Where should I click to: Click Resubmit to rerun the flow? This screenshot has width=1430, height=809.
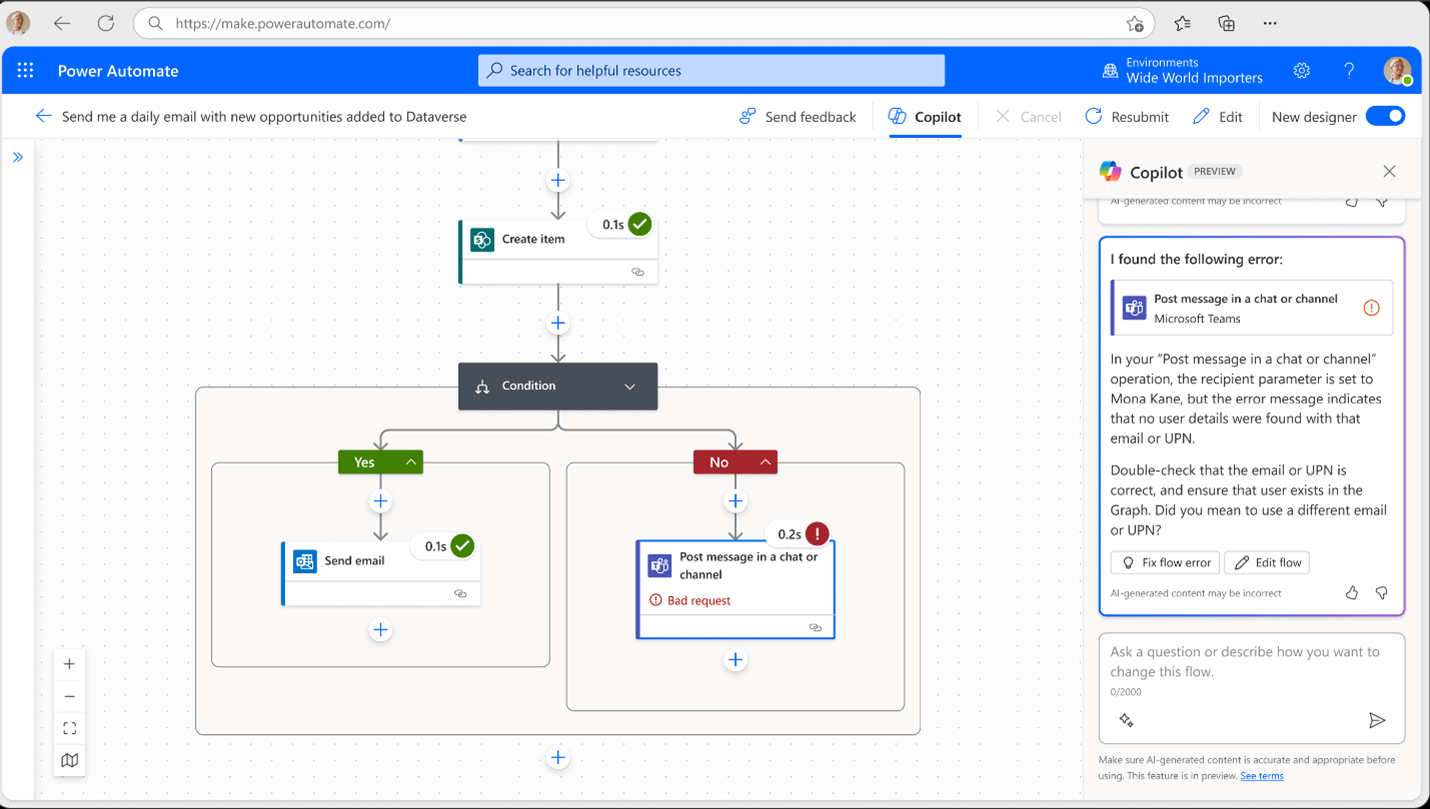click(x=1126, y=116)
